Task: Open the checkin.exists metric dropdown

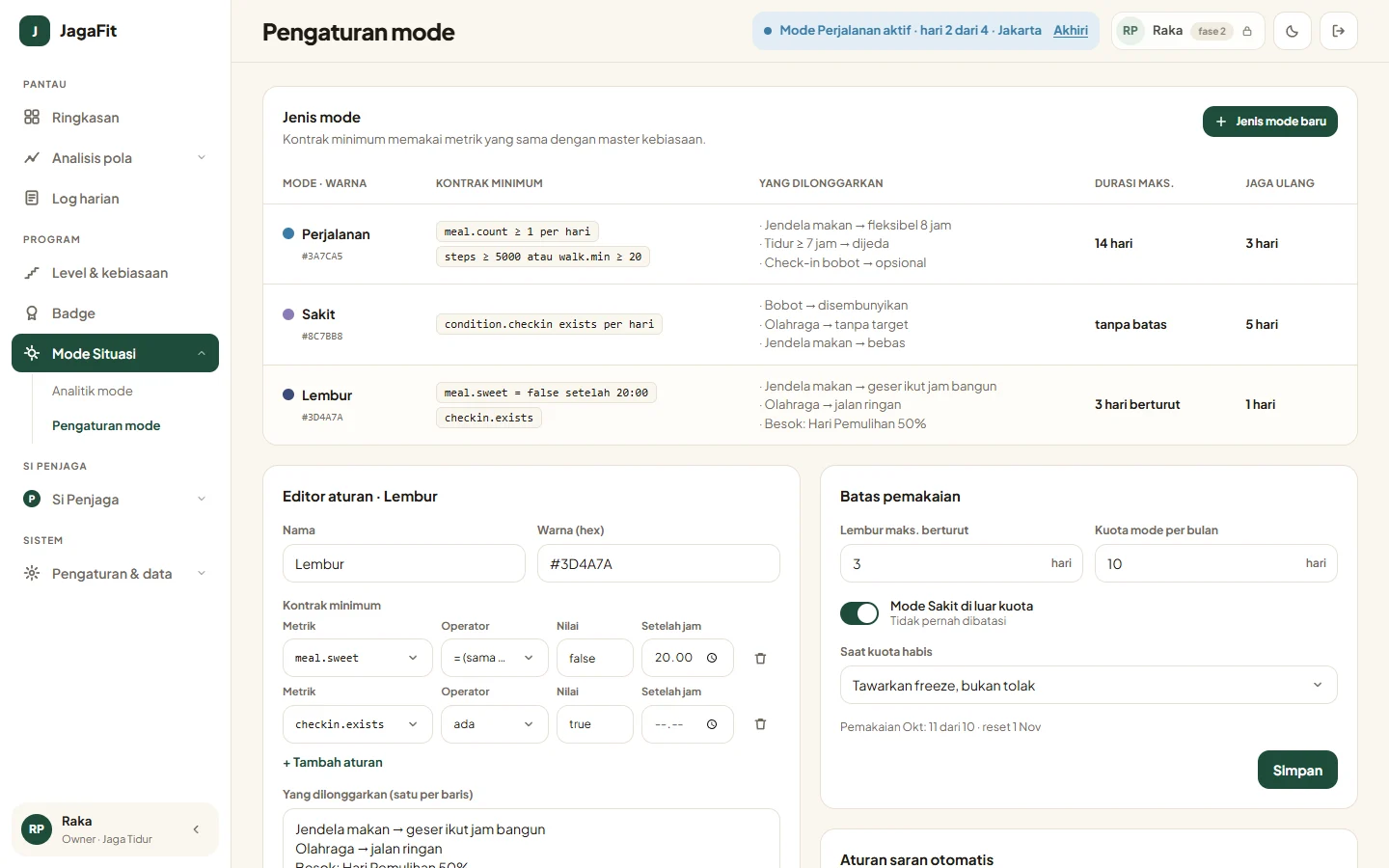Action: (358, 724)
